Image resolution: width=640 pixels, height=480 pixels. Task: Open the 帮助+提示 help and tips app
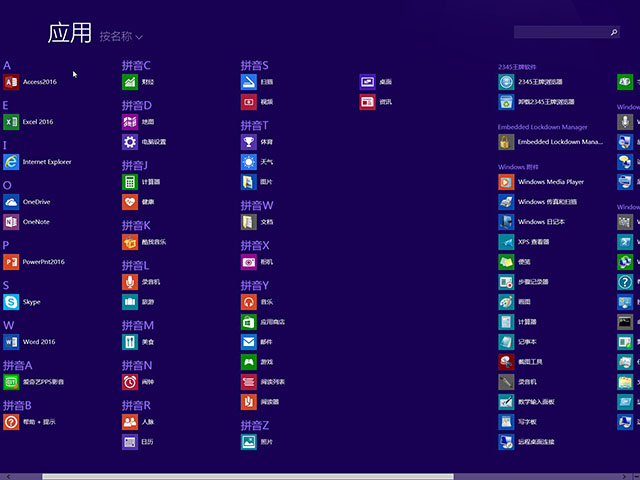click(29, 422)
